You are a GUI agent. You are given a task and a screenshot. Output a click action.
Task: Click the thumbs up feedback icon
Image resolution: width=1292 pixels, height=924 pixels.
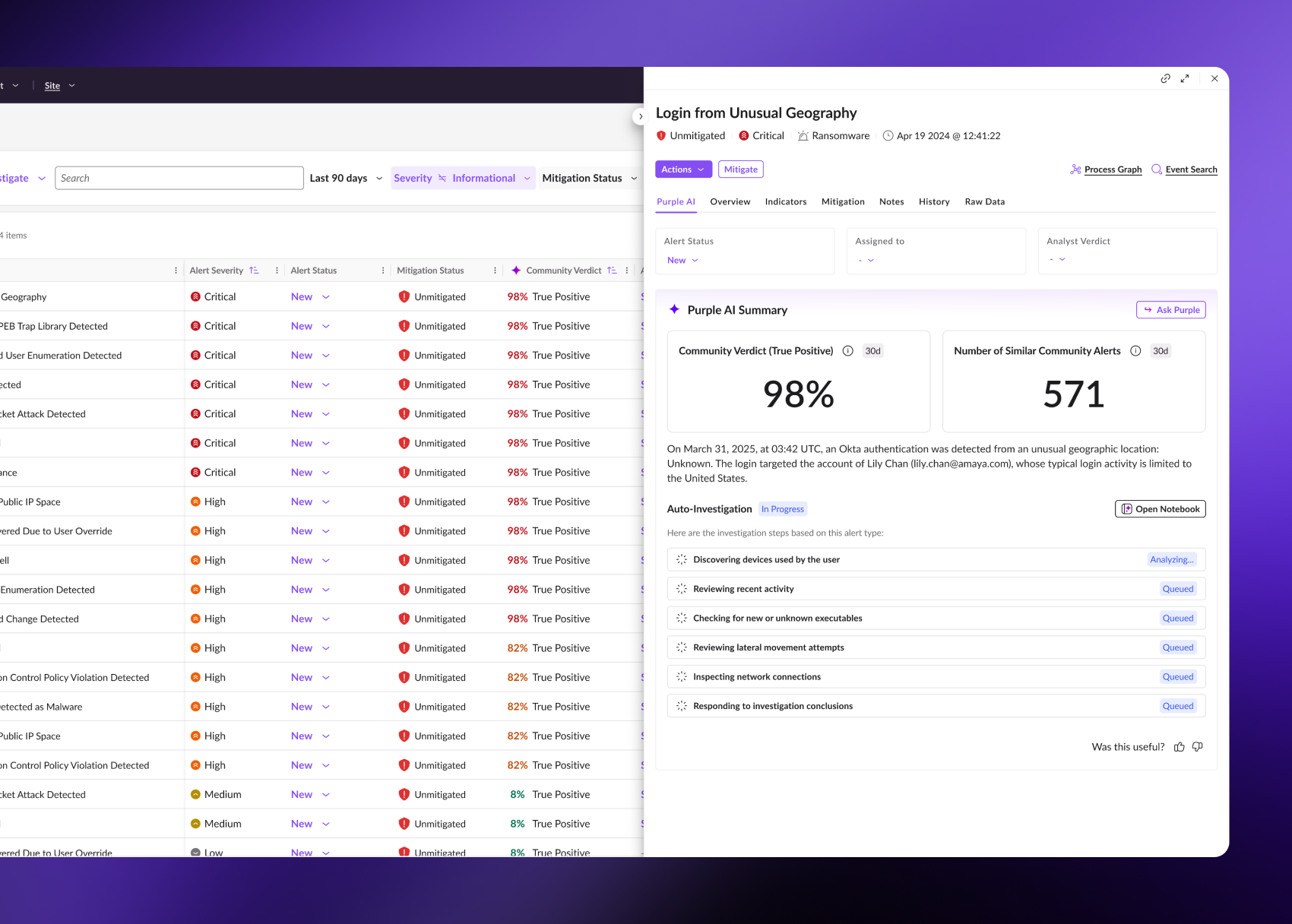(x=1179, y=747)
